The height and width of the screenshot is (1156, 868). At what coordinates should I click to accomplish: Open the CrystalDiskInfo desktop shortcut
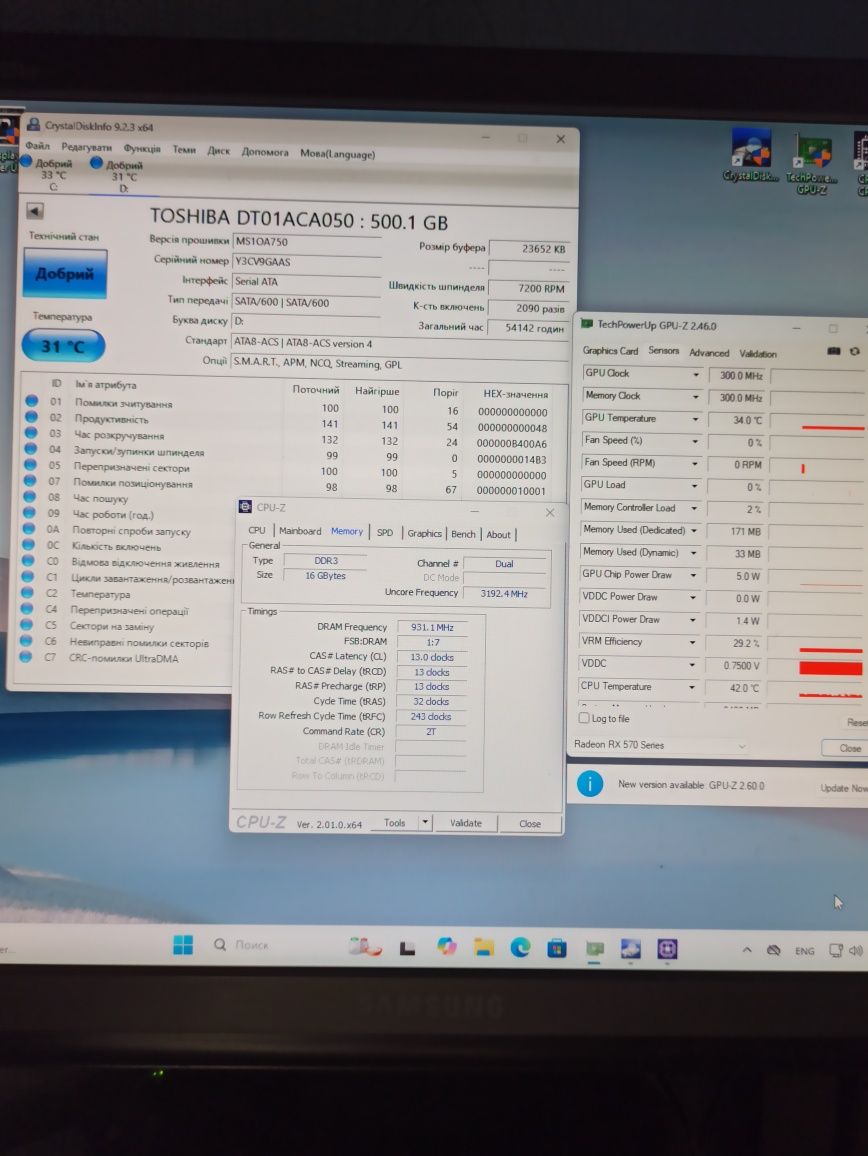click(751, 155)
